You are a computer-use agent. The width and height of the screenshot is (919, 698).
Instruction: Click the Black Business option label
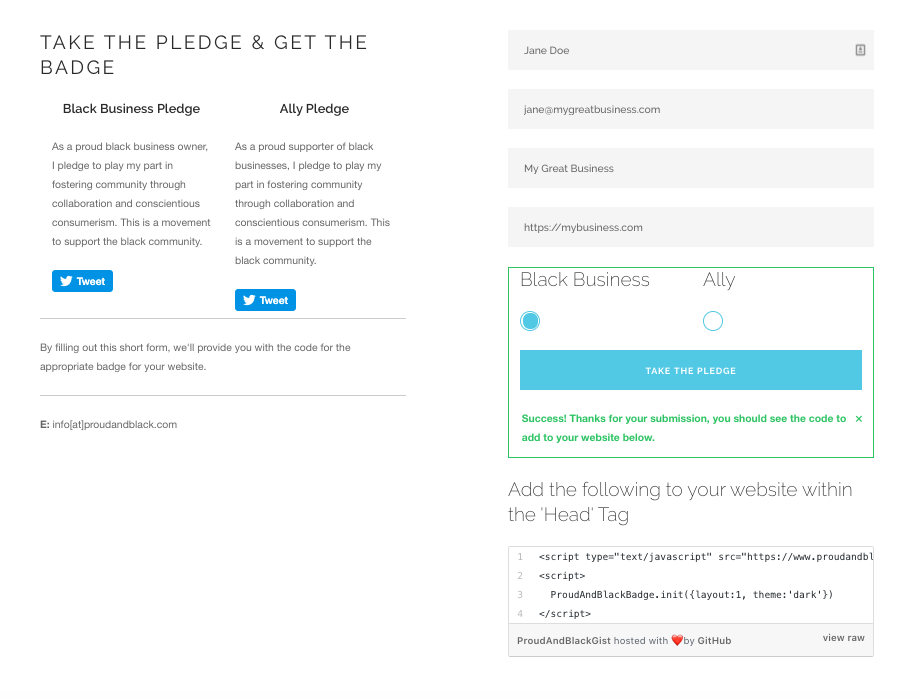(x=585, y=280)
